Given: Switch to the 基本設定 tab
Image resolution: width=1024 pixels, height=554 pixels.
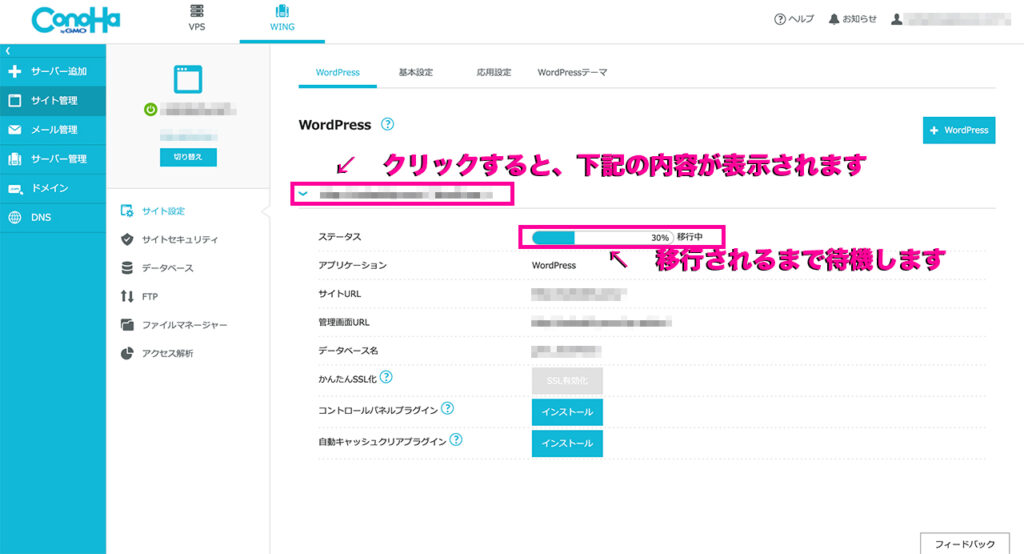Looking at the screenshot, I should [x=416, y=73].
